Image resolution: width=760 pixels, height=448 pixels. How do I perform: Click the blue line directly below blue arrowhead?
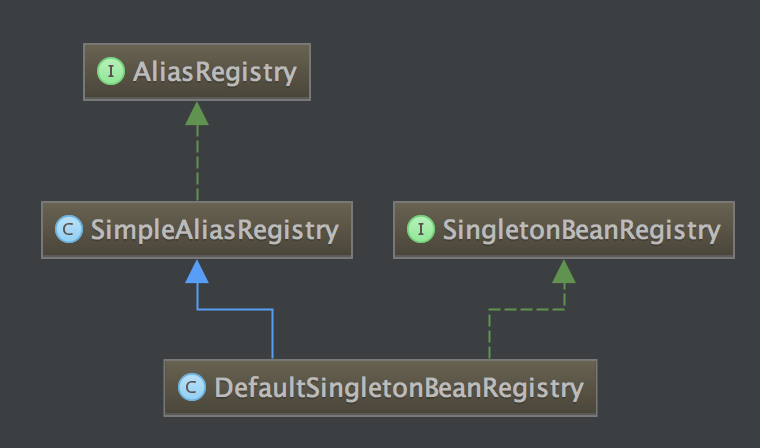click(197, 296)
